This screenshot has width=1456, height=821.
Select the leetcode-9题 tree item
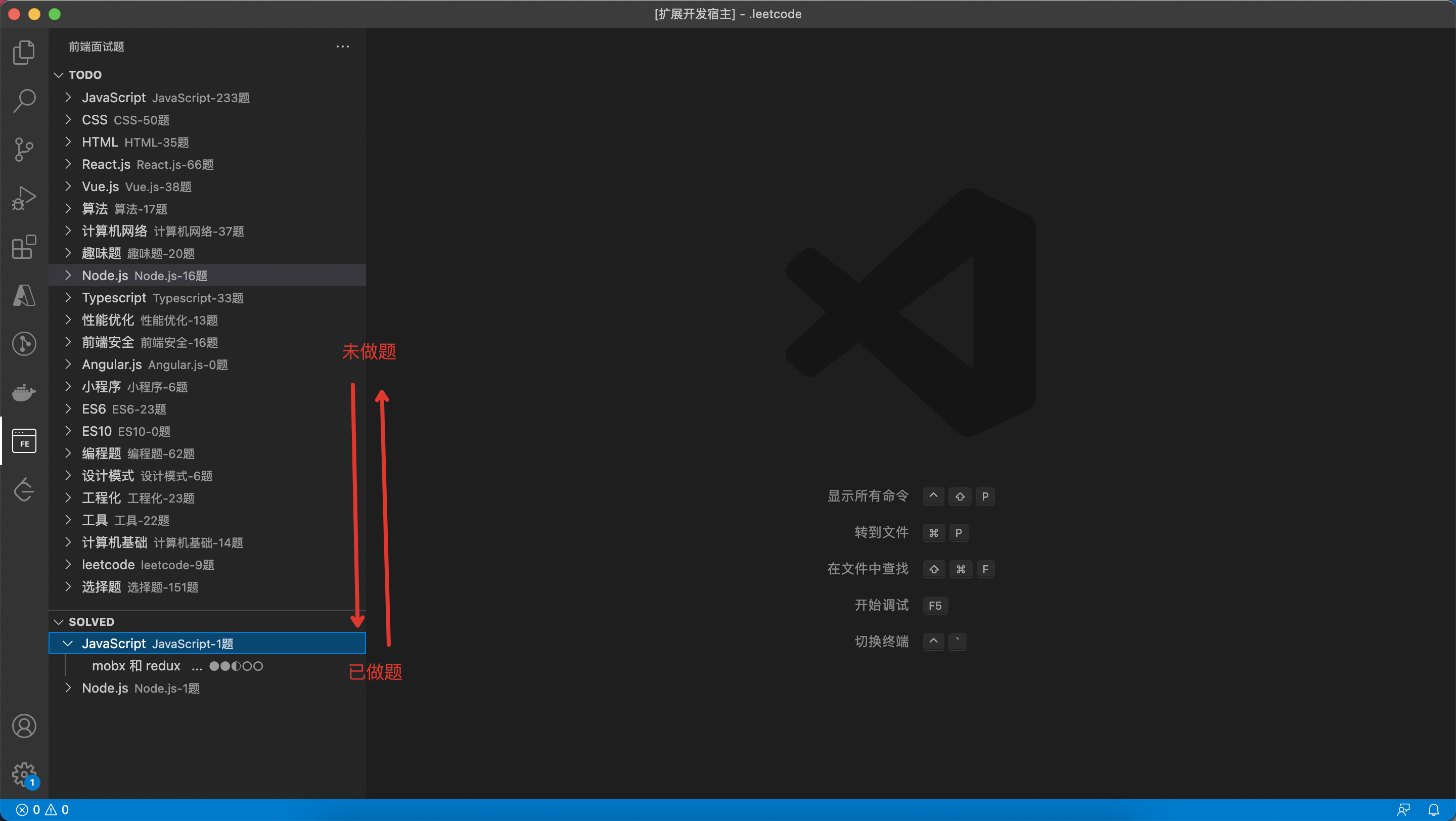148,565
